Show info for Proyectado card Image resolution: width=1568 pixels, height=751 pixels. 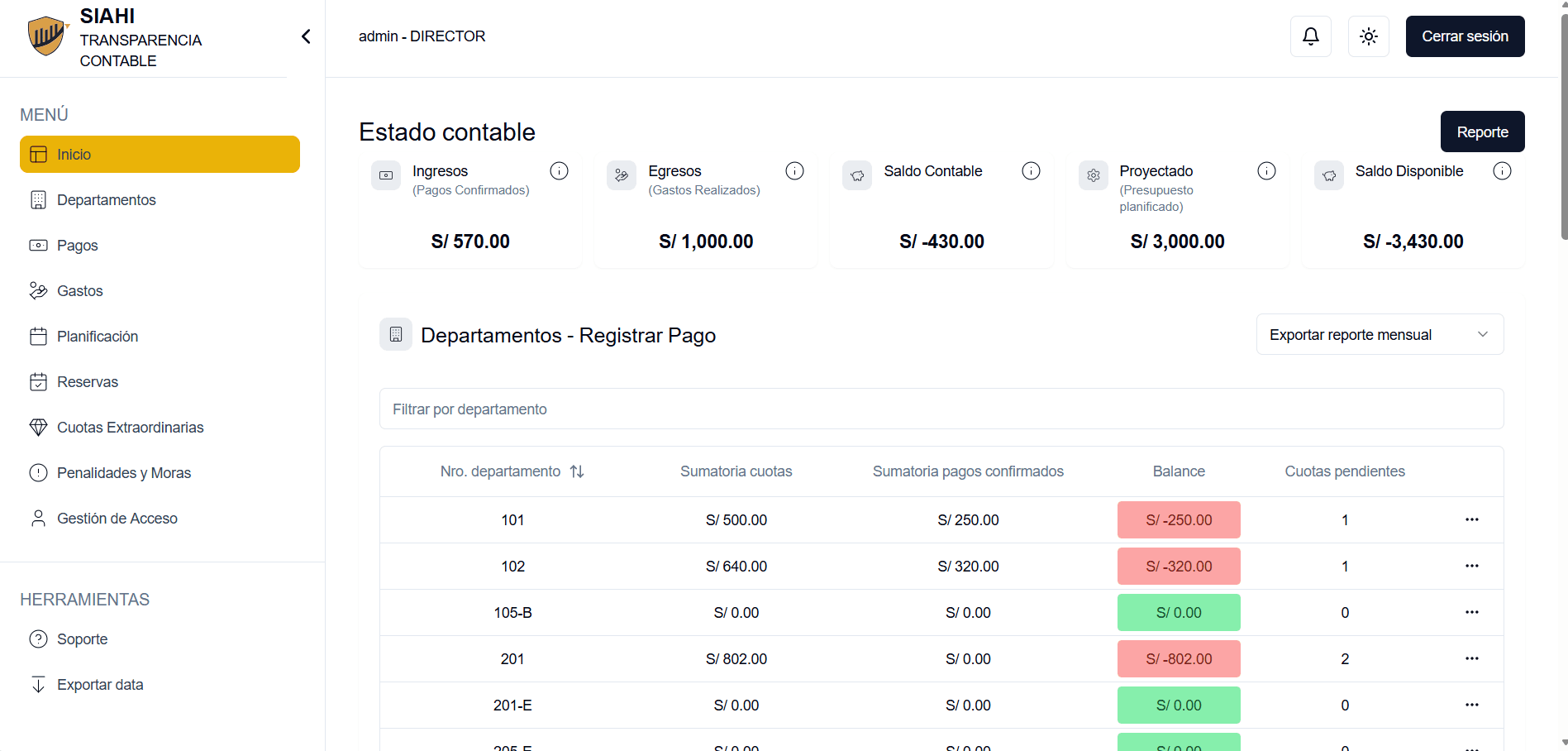(1266, 171)
